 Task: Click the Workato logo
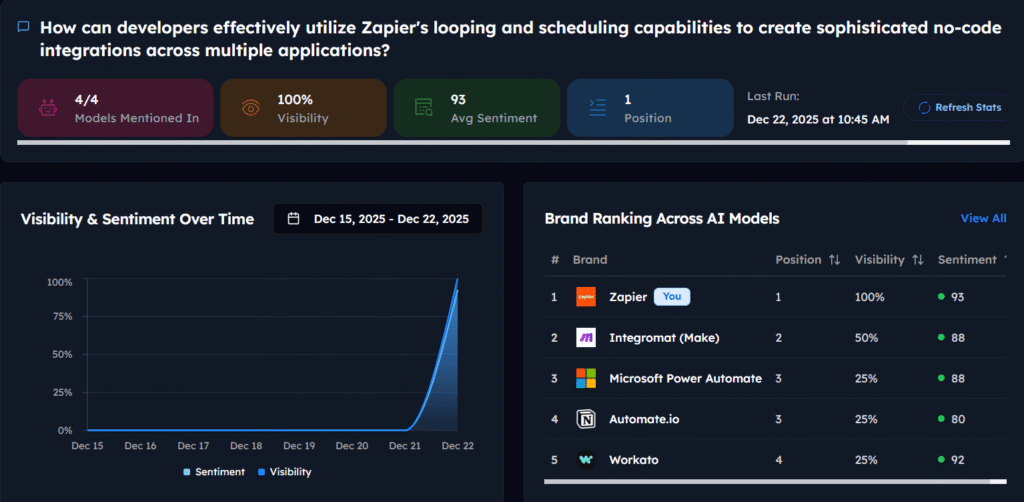(586, 460)
